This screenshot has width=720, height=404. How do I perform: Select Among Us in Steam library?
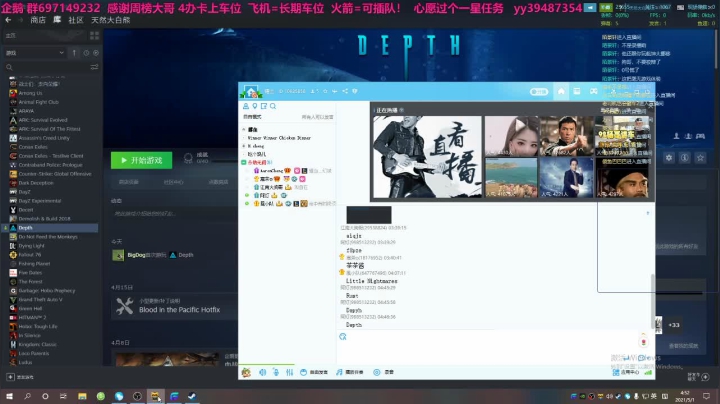tap(30, 93)
